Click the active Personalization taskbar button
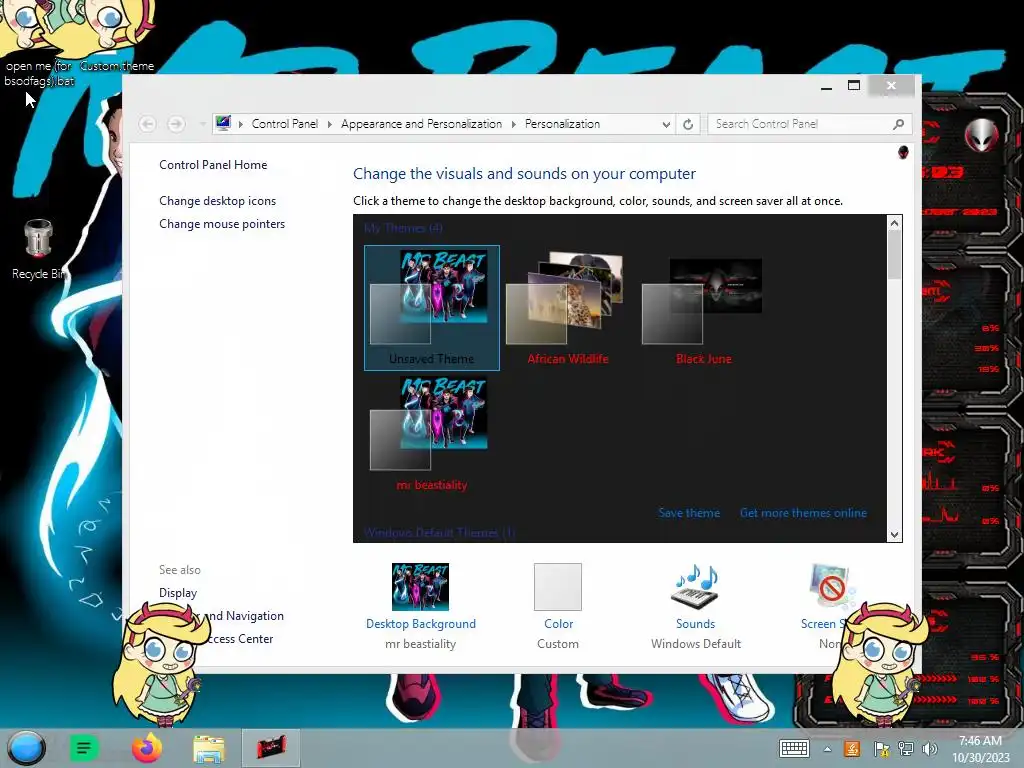 pos(271,748)
